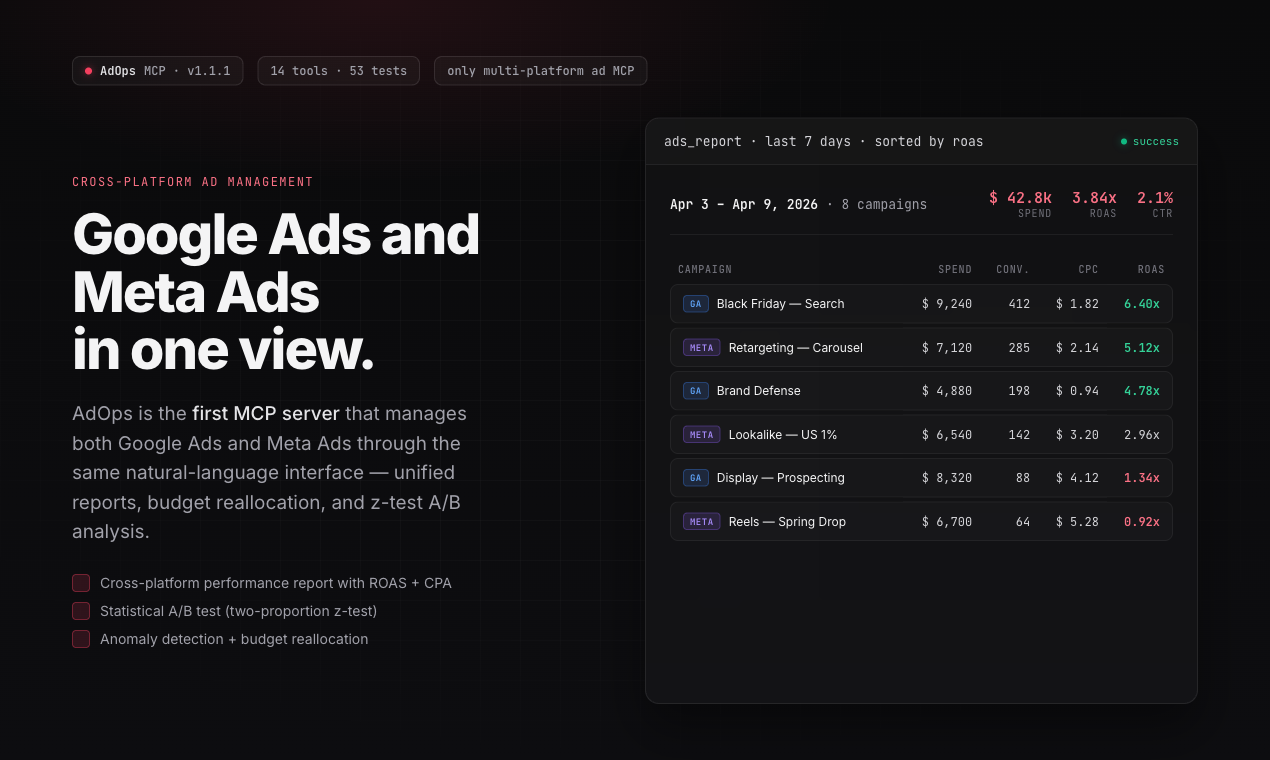Click the 142 conversions cell

[x=1019, y=435]
